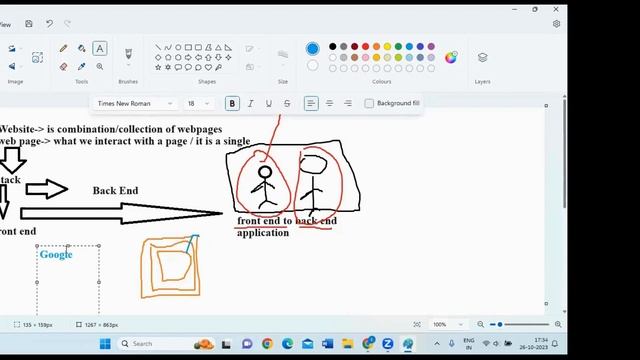Open the View menu
The image size is (640, 360).
(x=5, y=24)
